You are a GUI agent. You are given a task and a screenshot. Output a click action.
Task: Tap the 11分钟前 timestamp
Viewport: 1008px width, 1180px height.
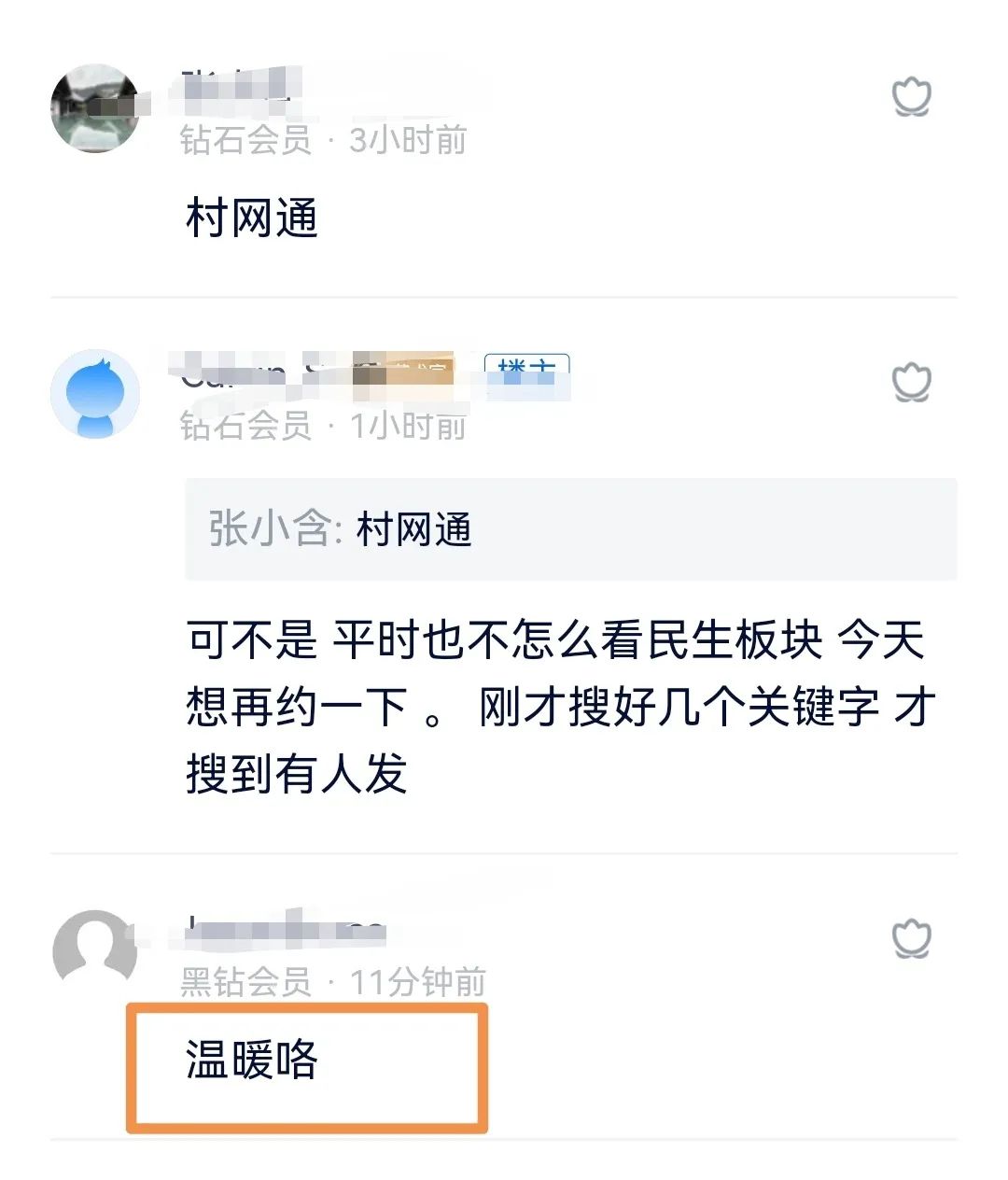pyautogui.click(x=418, y=982)
